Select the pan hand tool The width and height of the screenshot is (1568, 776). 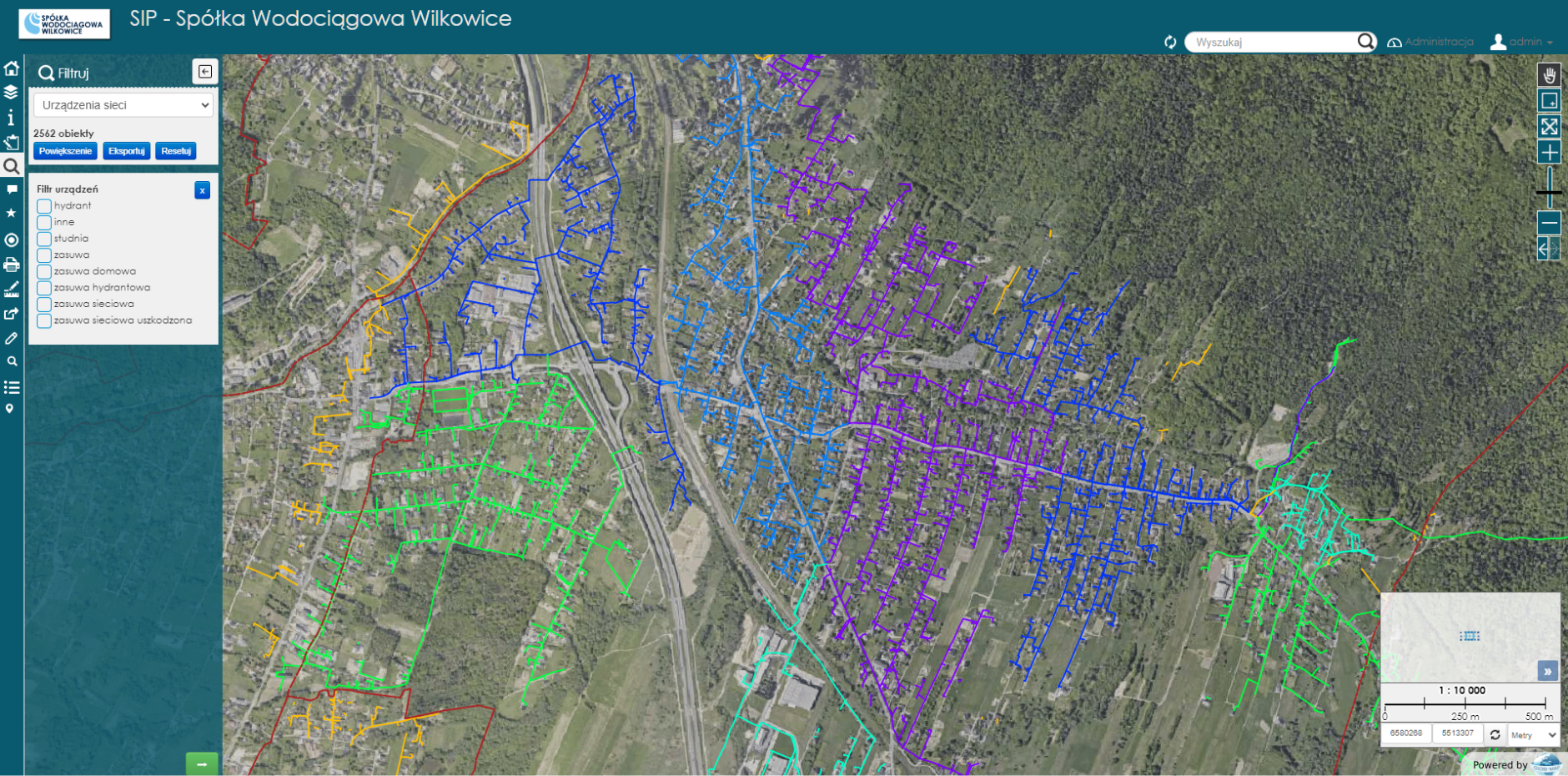1549,75
